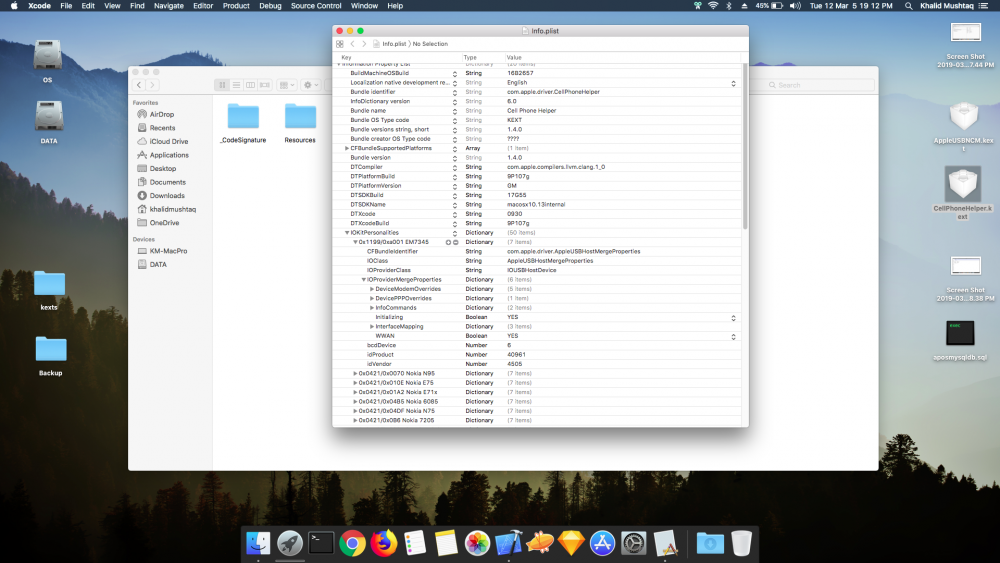Select DTSDKName value macosx10.13internal
The height and width of the screenshot is (563, 1000).
536,205
